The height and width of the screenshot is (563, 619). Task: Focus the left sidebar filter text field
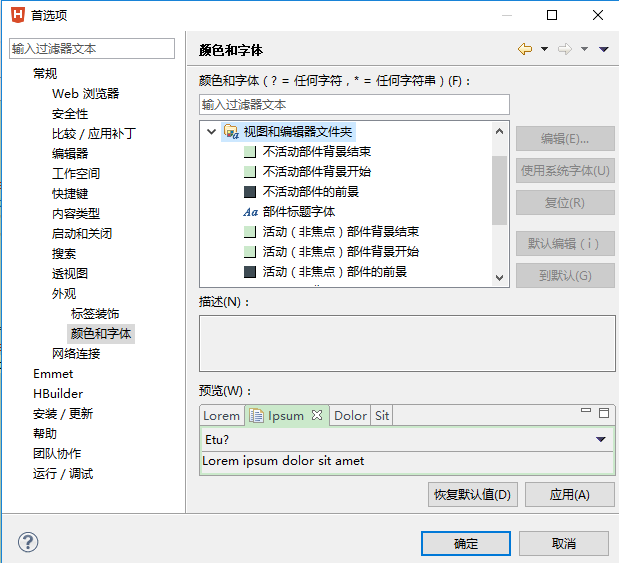(92, 49)
